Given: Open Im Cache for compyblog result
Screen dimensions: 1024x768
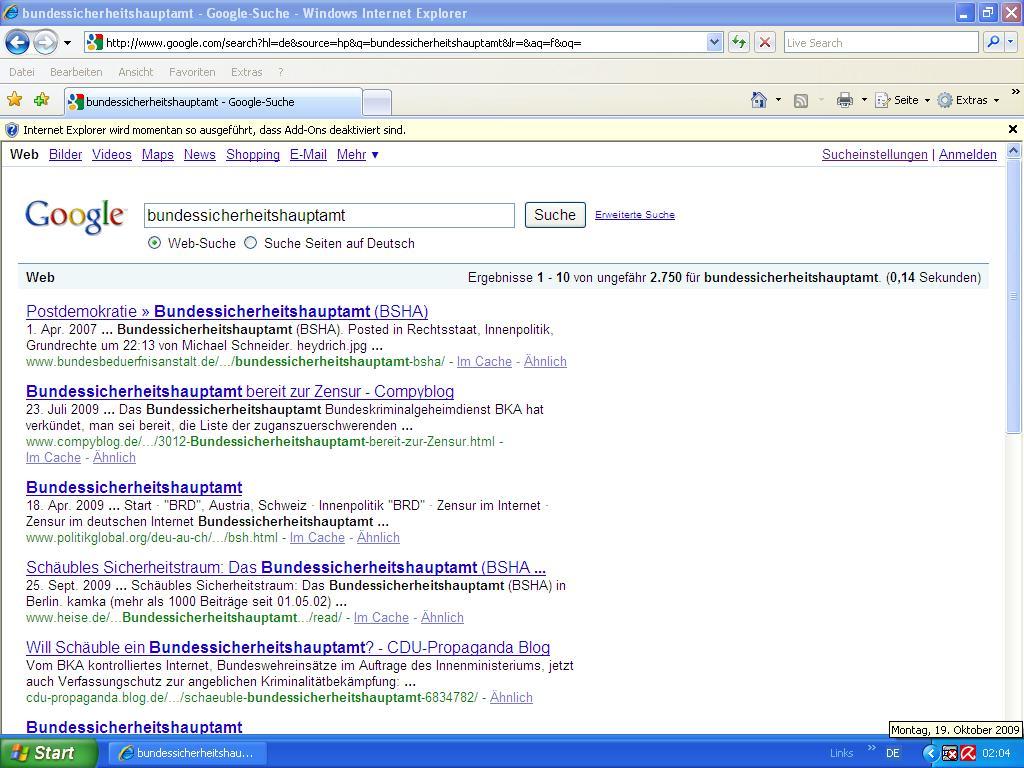Looking at the screenshot, I should click(x=54, y=458).
